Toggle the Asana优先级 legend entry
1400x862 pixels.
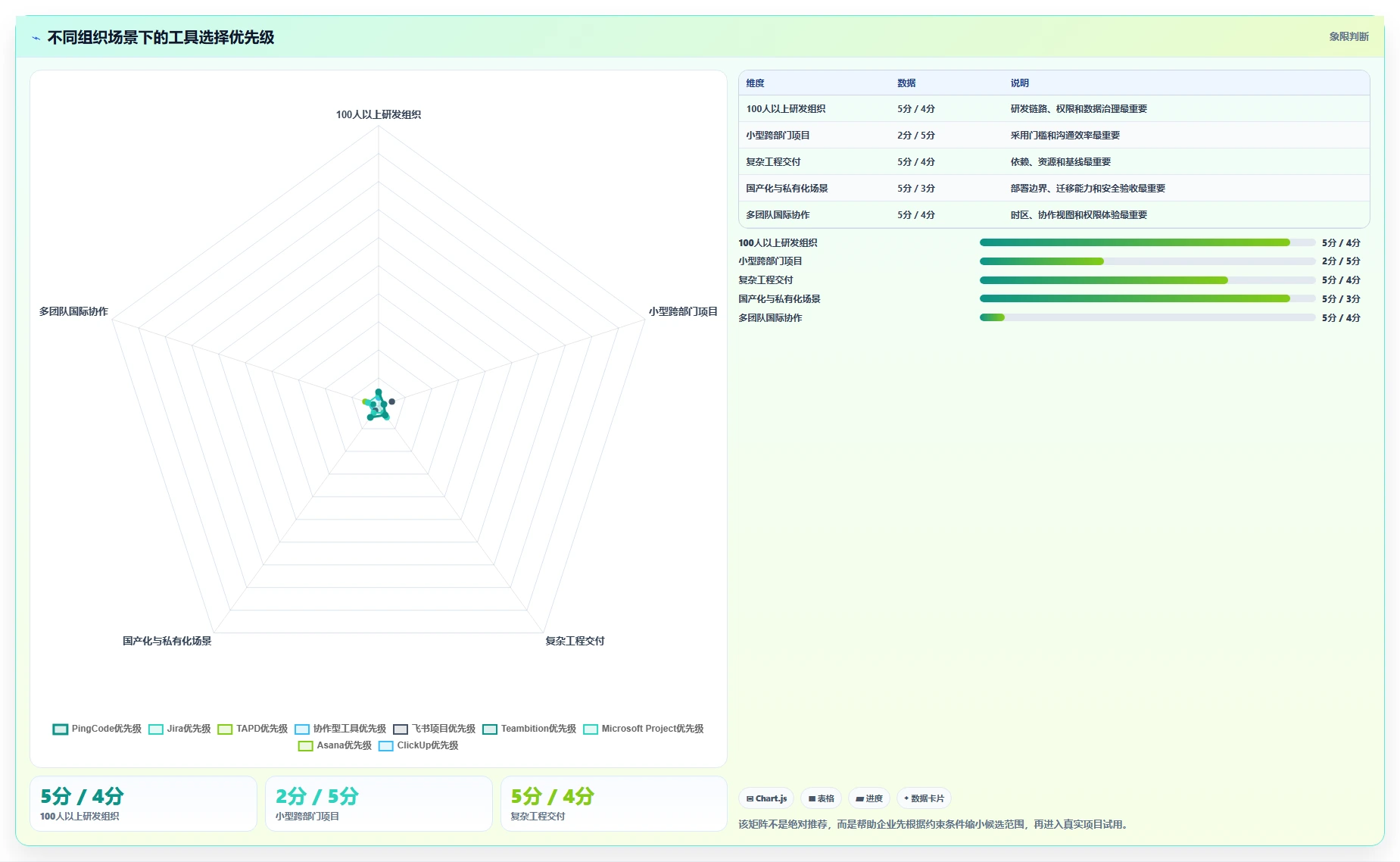click(335, 745)
